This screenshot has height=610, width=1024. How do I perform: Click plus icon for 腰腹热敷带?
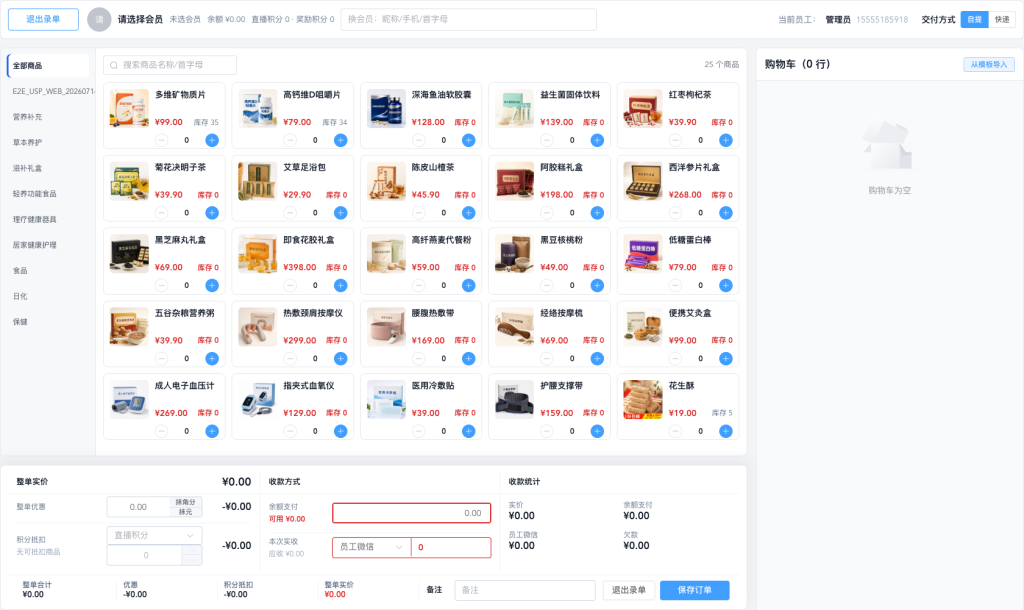click(469, 359)
